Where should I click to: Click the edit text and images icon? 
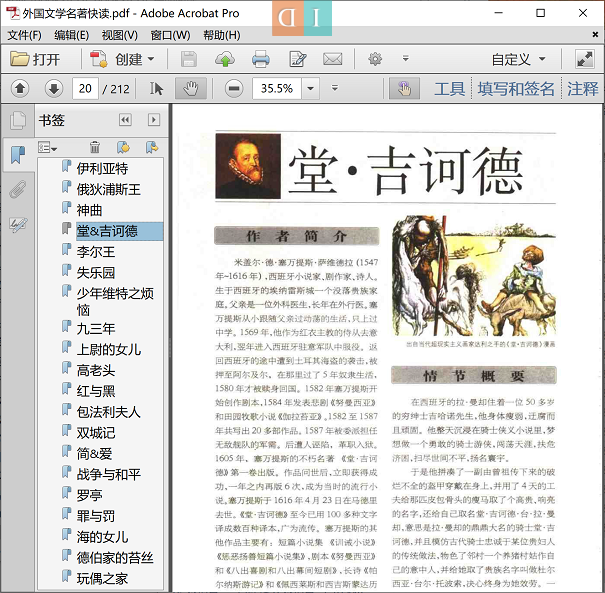coord(297,59)
